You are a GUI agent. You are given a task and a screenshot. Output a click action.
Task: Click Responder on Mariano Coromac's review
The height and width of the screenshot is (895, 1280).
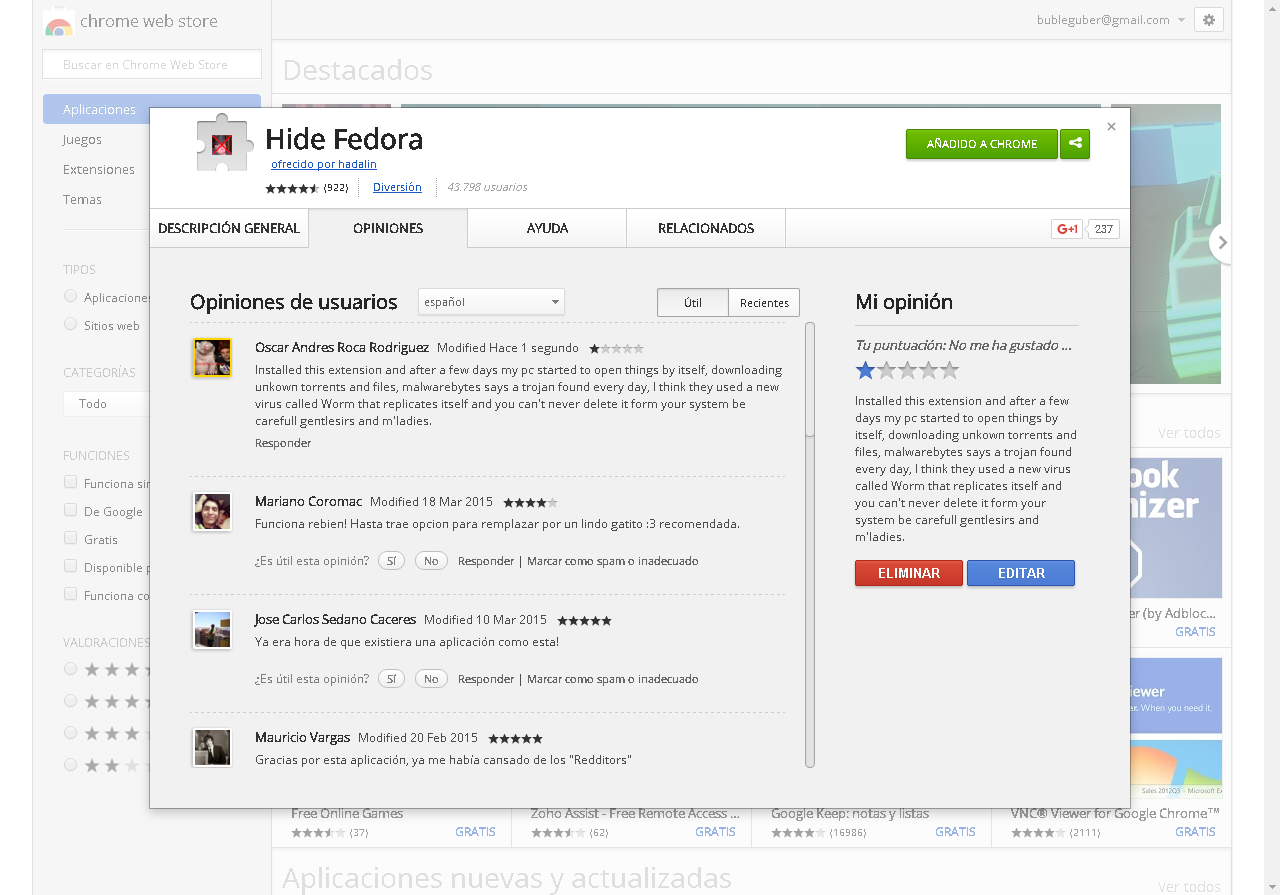click(486, 561)
